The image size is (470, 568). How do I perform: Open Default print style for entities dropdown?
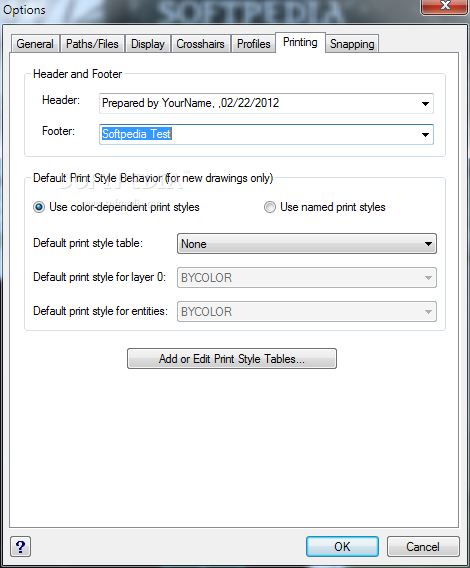coord(307,312)
